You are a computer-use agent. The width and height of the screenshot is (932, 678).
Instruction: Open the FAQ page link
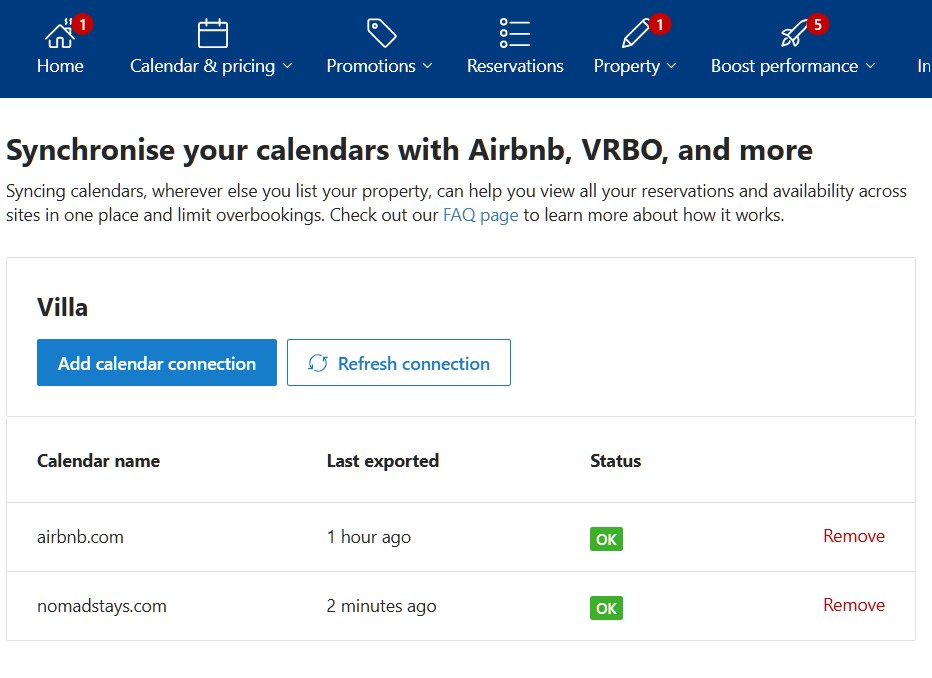[480, 215]
